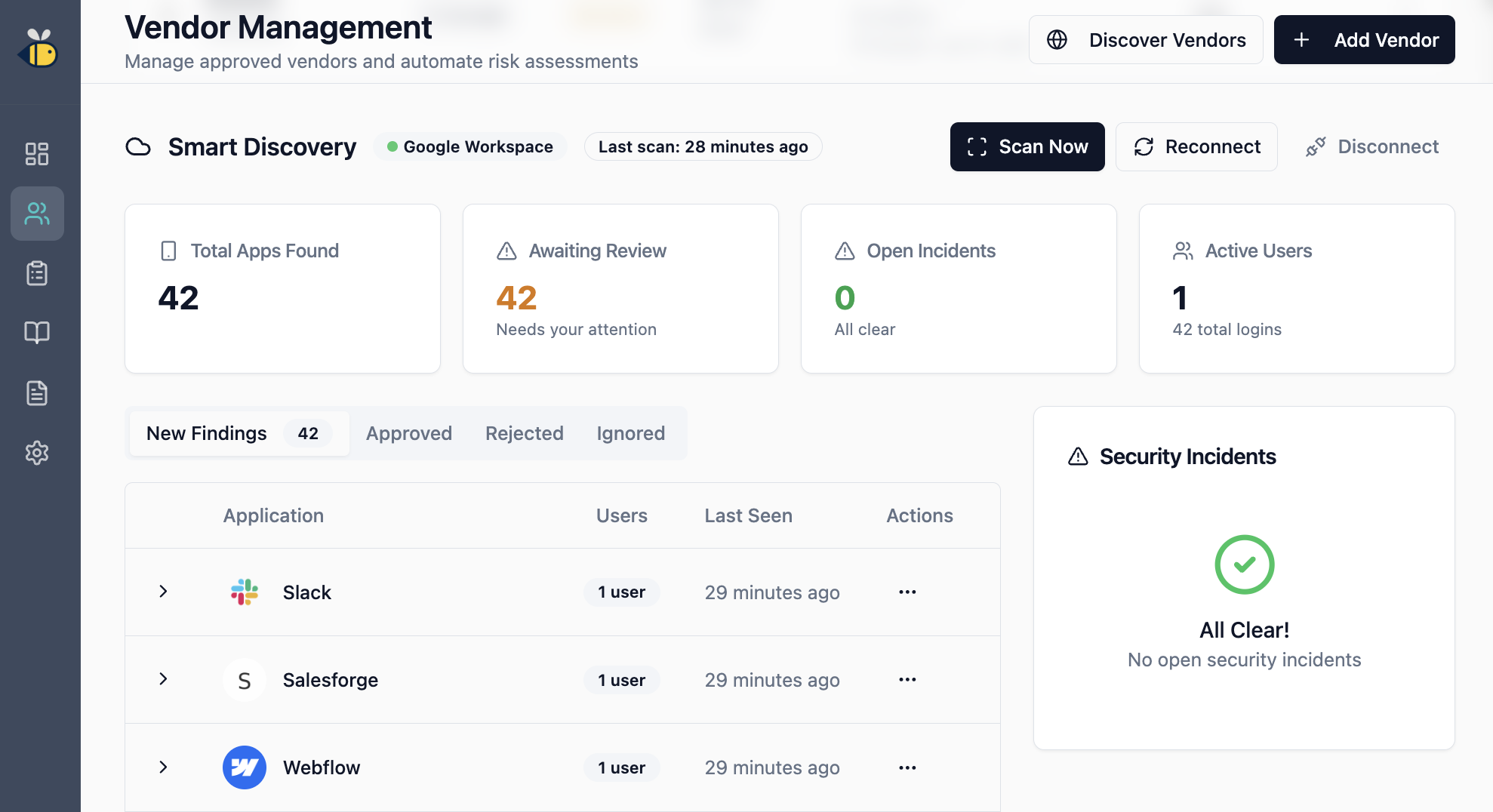The height and width of the screenshot is (812, 1493).
Task: Click the Users column header
Action: point(622,515)
